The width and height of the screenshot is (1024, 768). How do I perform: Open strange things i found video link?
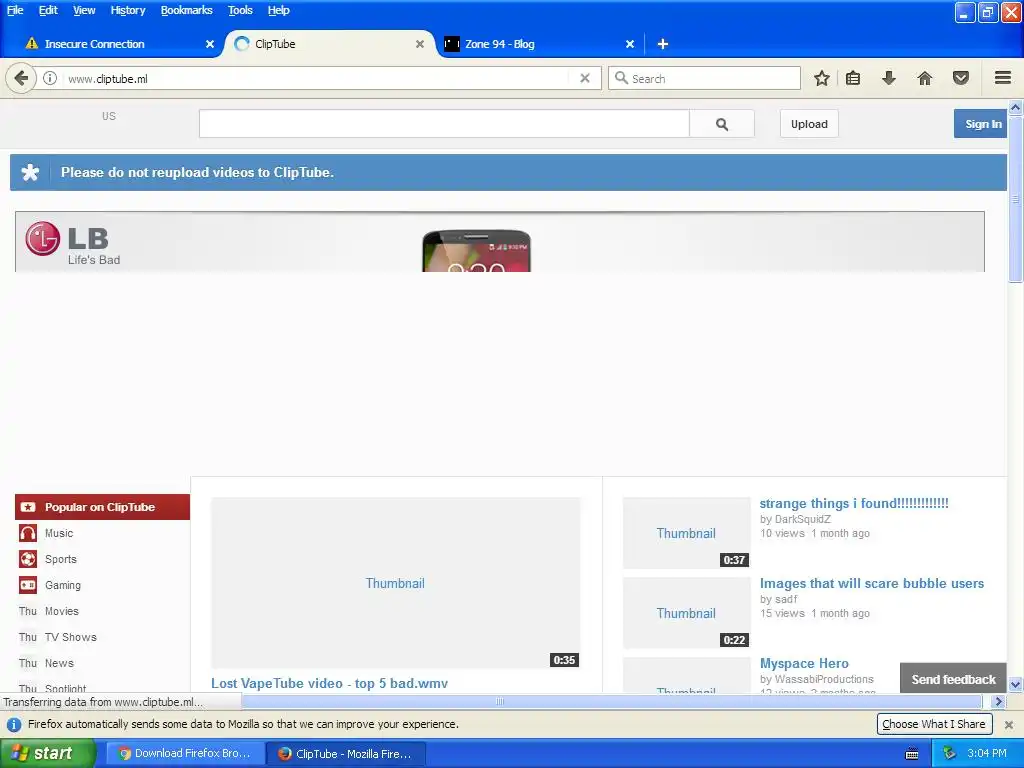pos(854,504)
